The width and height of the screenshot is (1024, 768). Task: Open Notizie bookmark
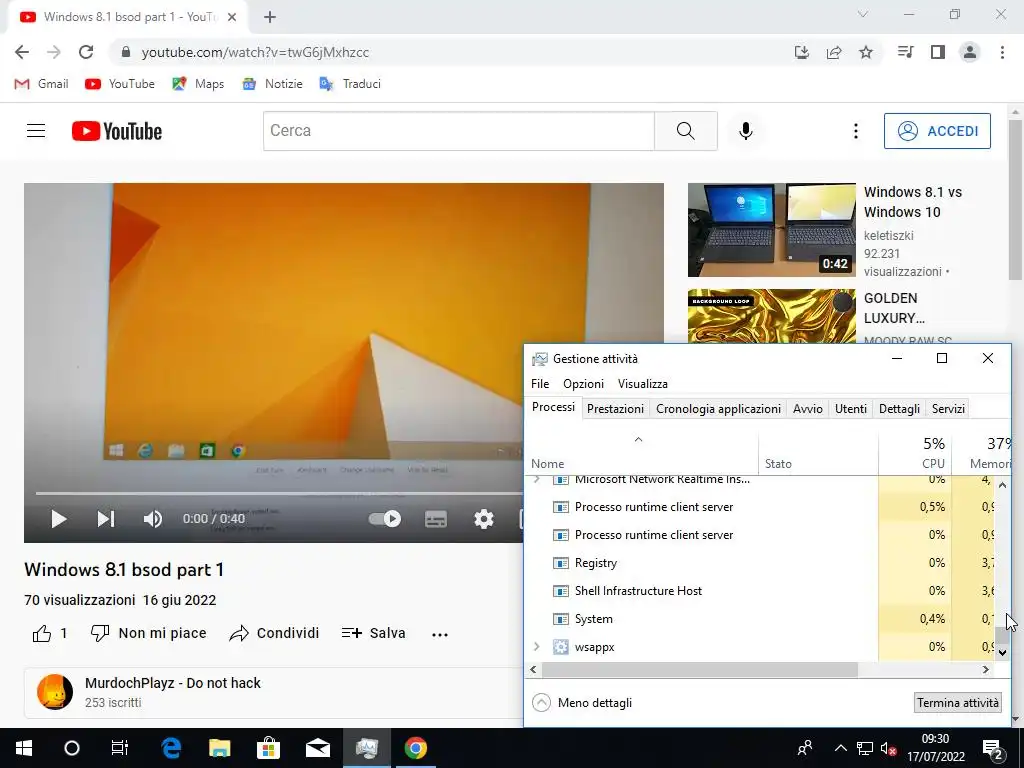tap(272, 84)
